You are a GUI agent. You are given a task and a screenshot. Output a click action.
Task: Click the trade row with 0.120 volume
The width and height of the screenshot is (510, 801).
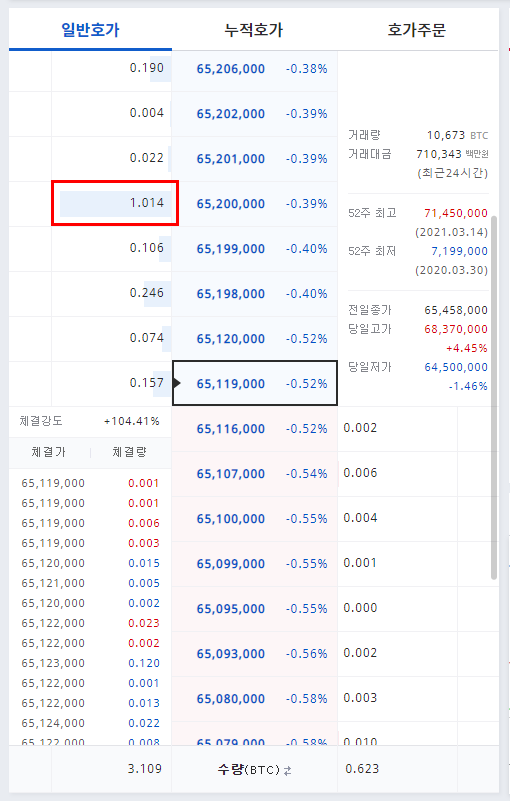click(x=90, y=663)
